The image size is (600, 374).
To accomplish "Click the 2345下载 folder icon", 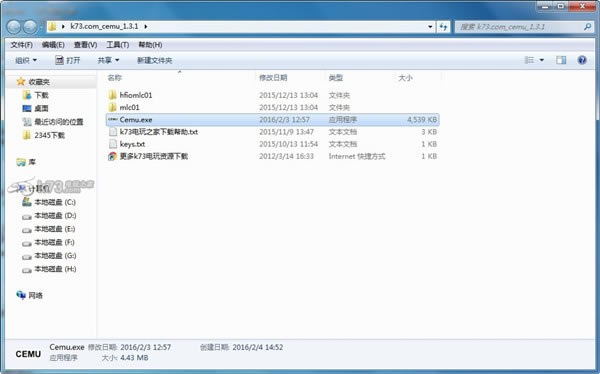I will tap(27, 135).
